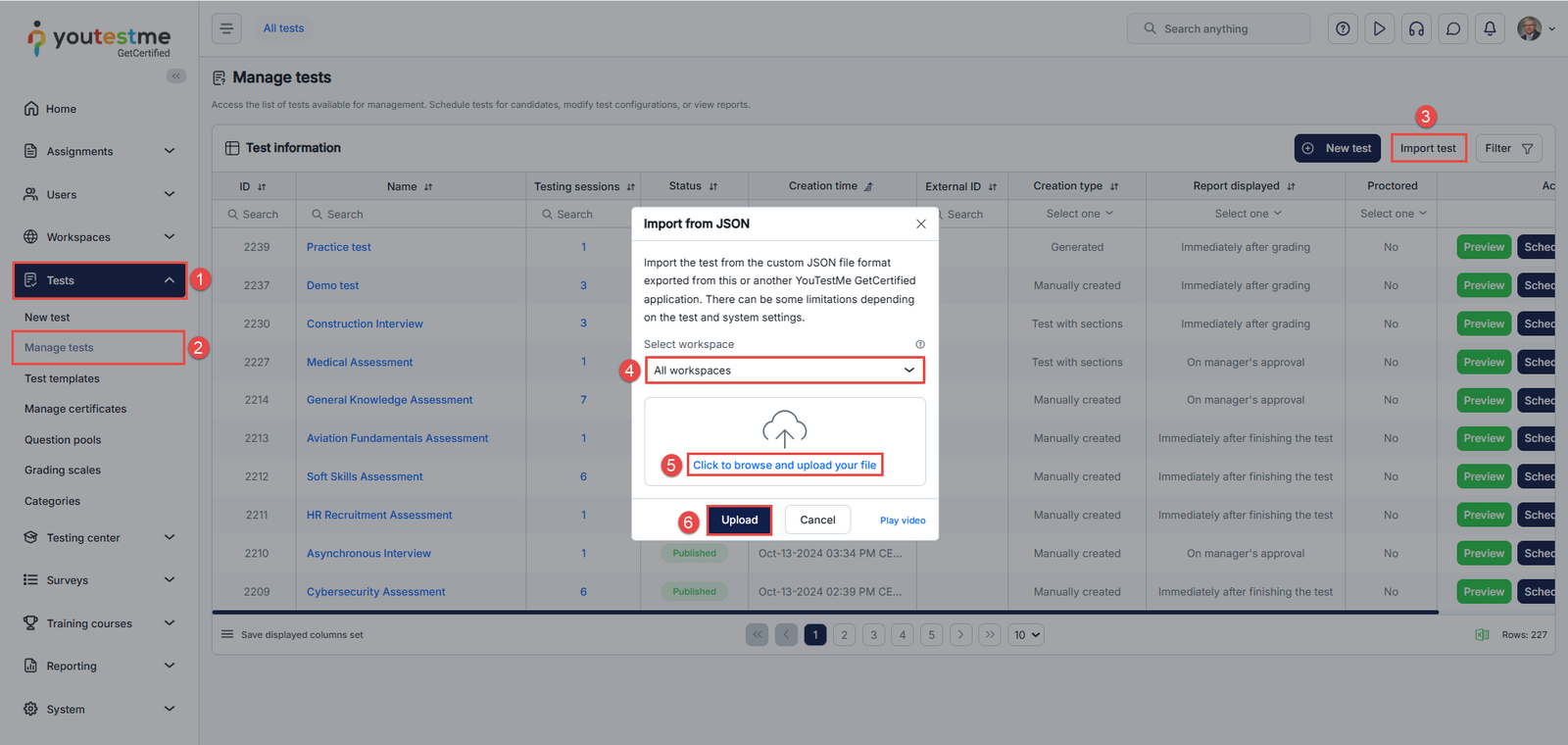Image resolution: width=1568 pixels, height=745 pixels.
Task: Select Test templates in sidebar
Action: tap(62, 378)
